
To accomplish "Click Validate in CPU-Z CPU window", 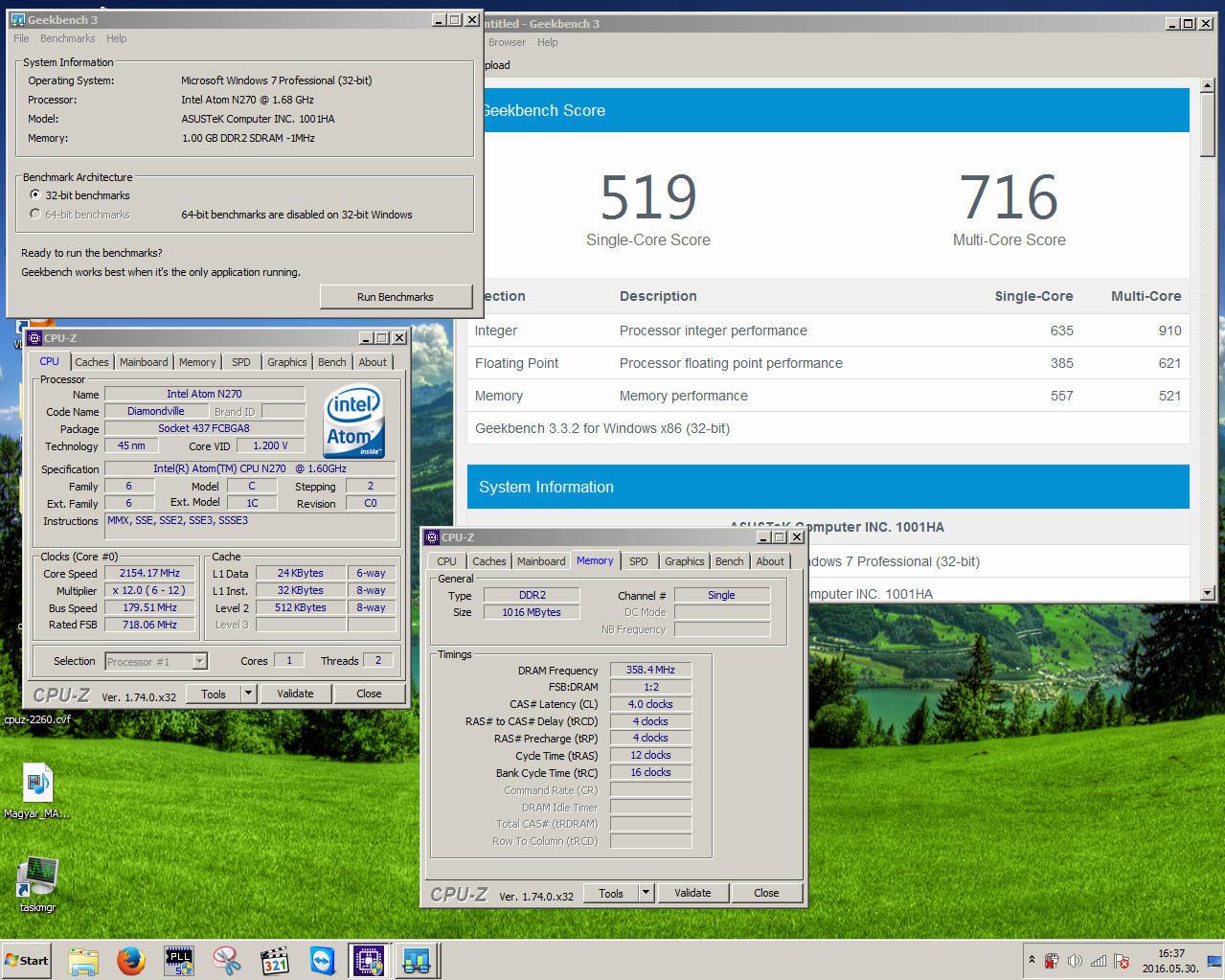I will 295,694.
